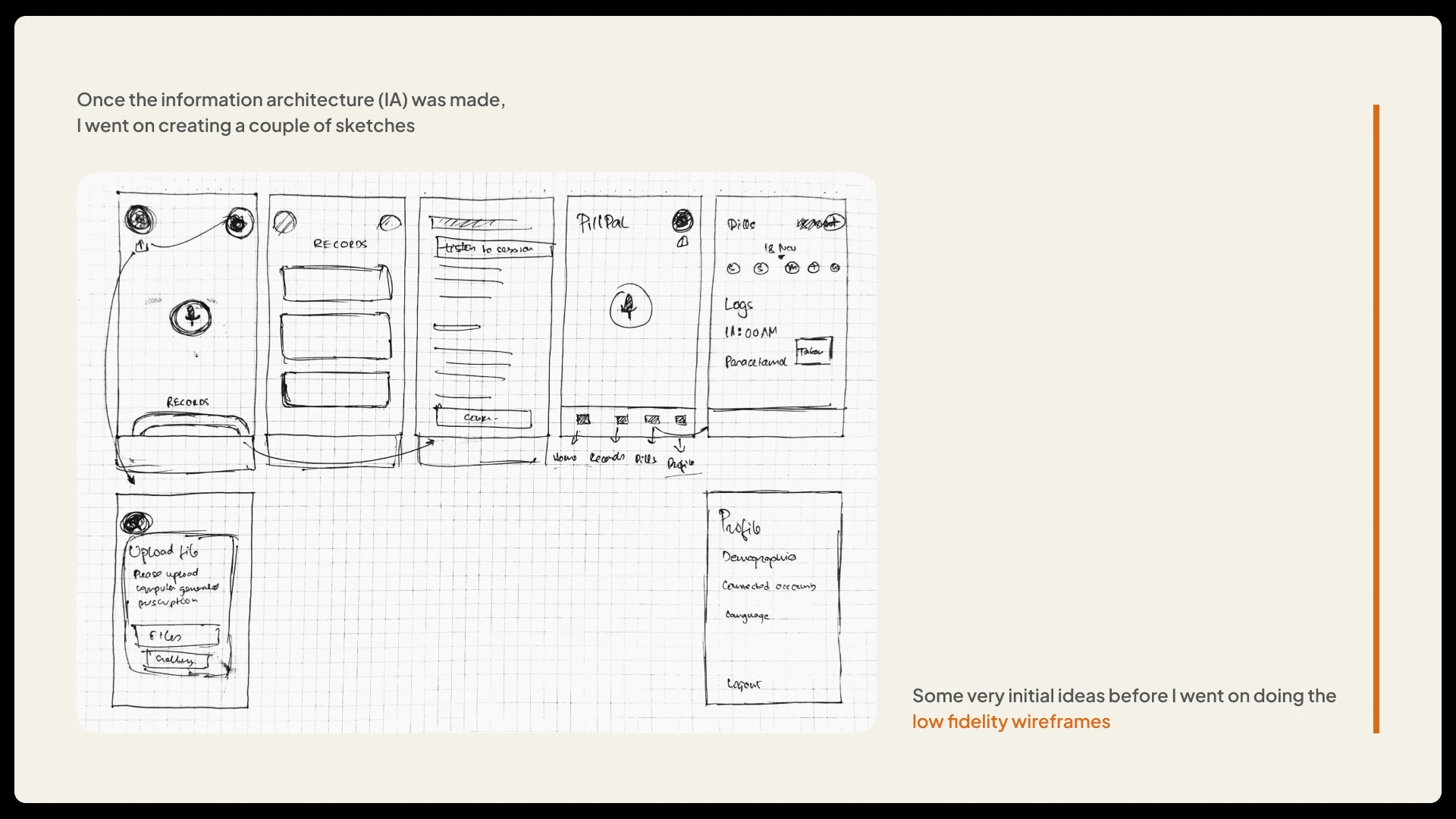Click the orange 'low fidelity wireframes' text
This screenshot has height=819, width=1456.
pyautogui.click(x=1011, y=721)
